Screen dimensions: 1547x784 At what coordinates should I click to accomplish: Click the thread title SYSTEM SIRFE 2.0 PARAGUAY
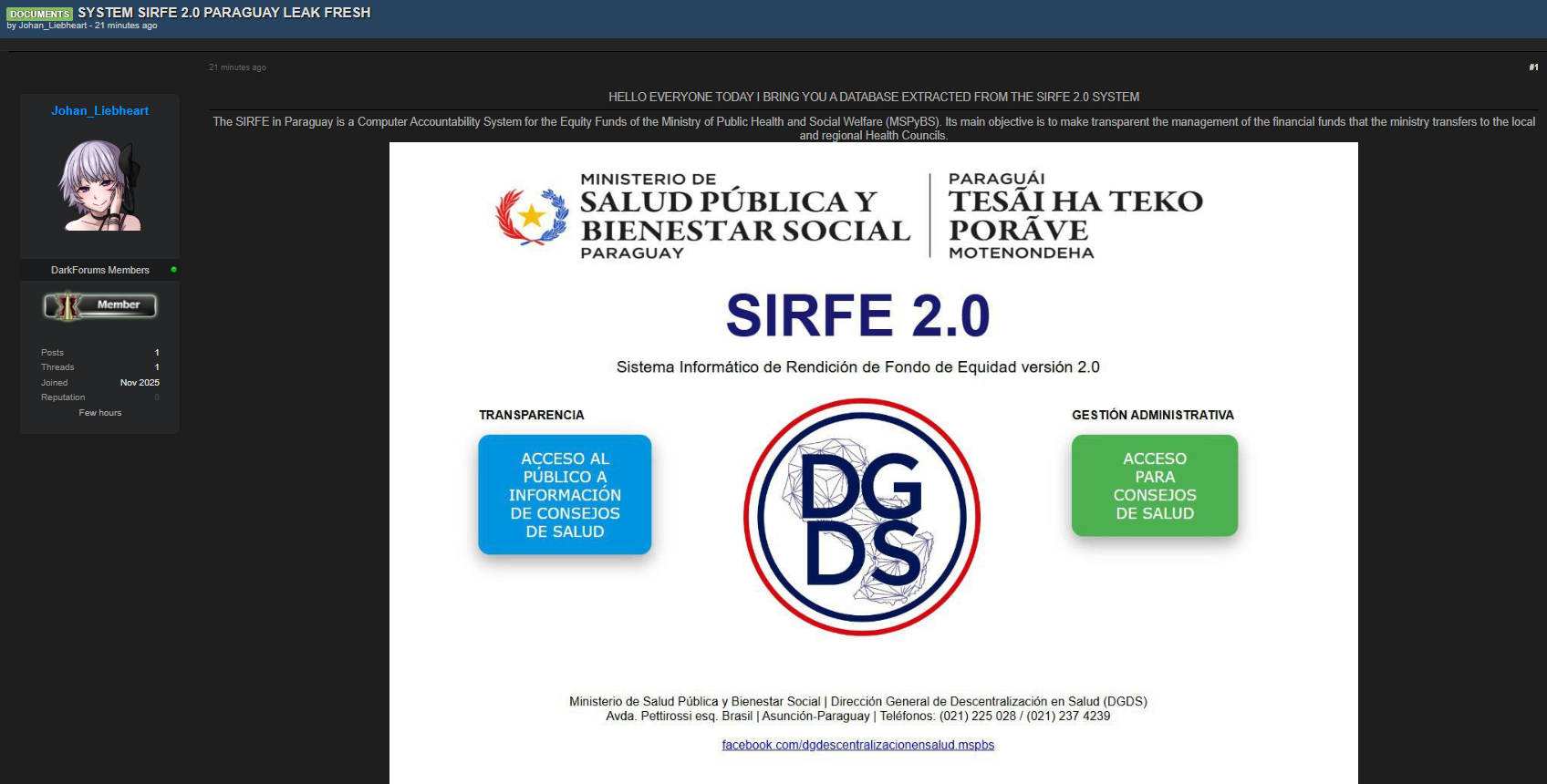tap(223, 13)
